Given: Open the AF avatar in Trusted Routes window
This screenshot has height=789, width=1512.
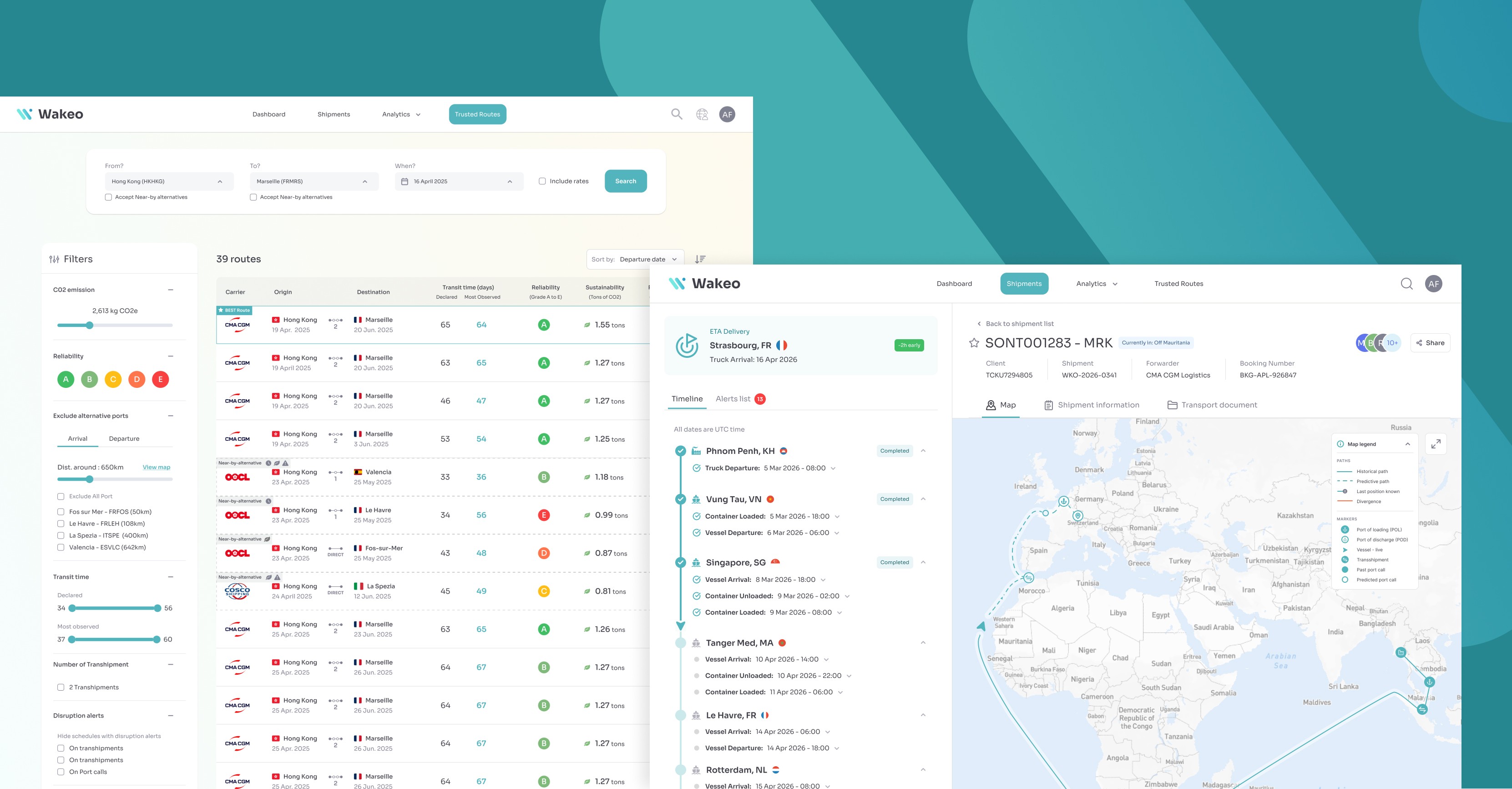Looking at the screenshot, I should [x=727, y=115].
